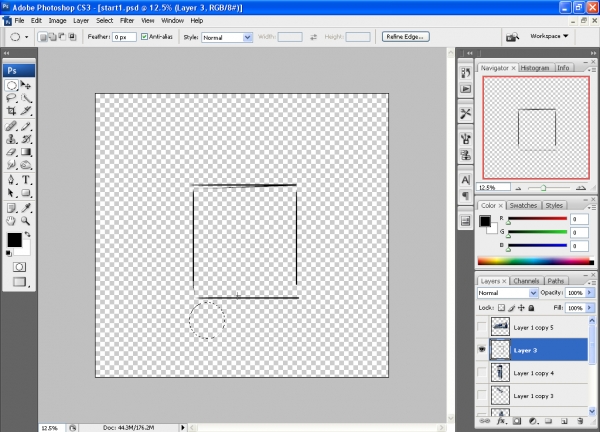Image resolution: width=600 pixels, height=432 pixels.
Task: Create a new layer
Action: click(x=564, y=421)
